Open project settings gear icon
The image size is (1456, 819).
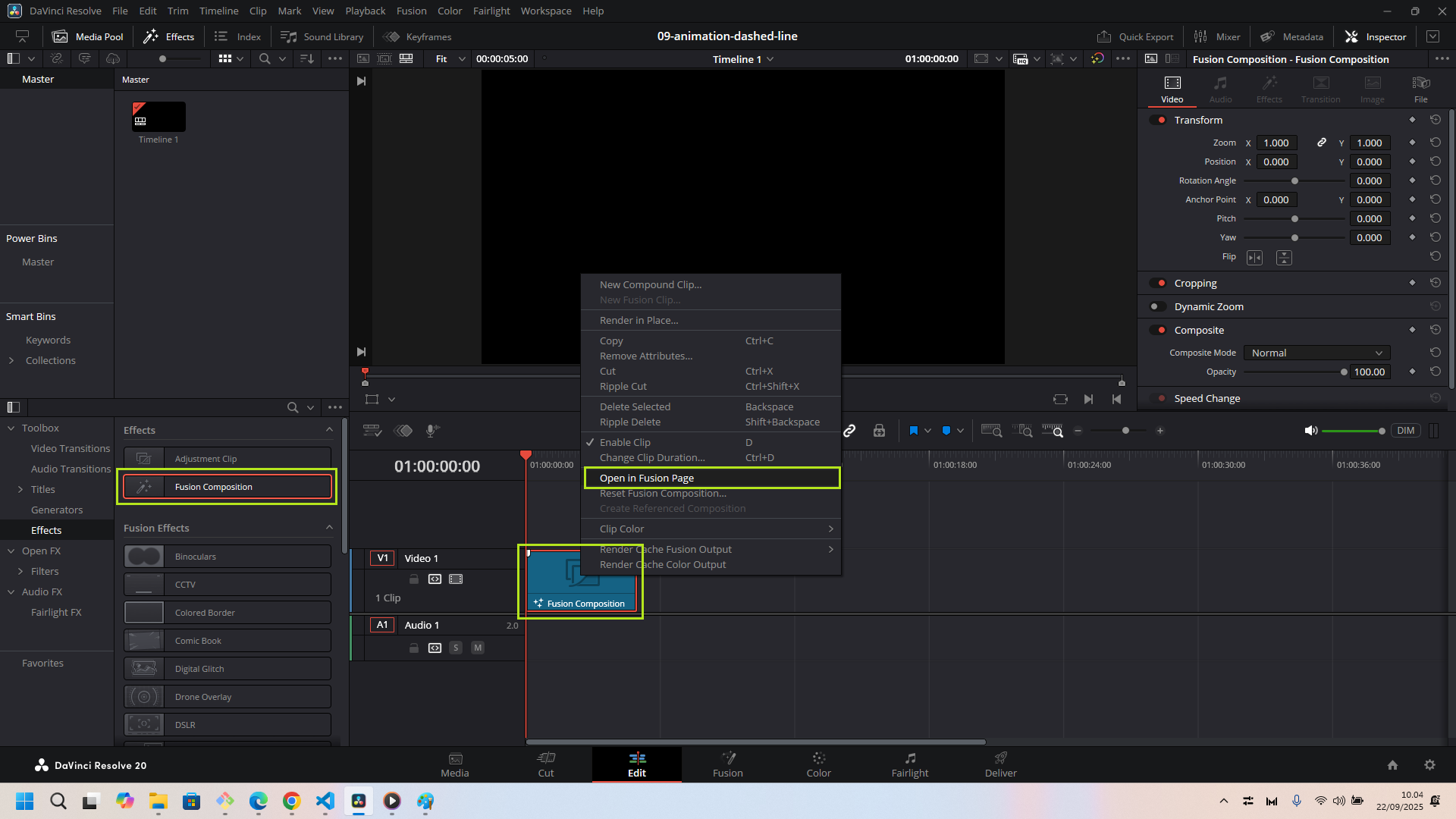[1429, 765]
